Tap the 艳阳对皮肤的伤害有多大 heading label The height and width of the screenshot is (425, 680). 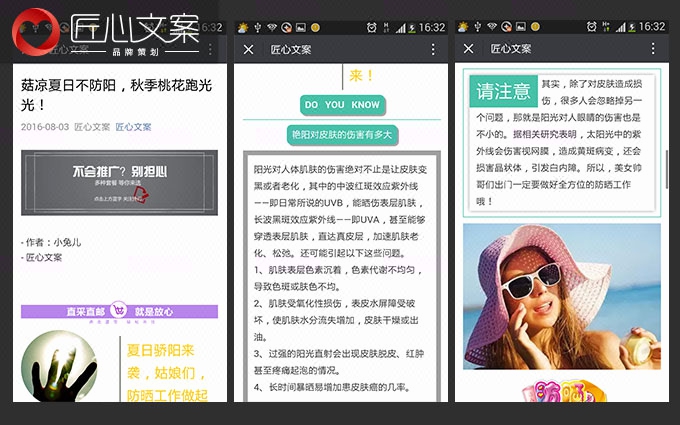(x=342, y=133)
